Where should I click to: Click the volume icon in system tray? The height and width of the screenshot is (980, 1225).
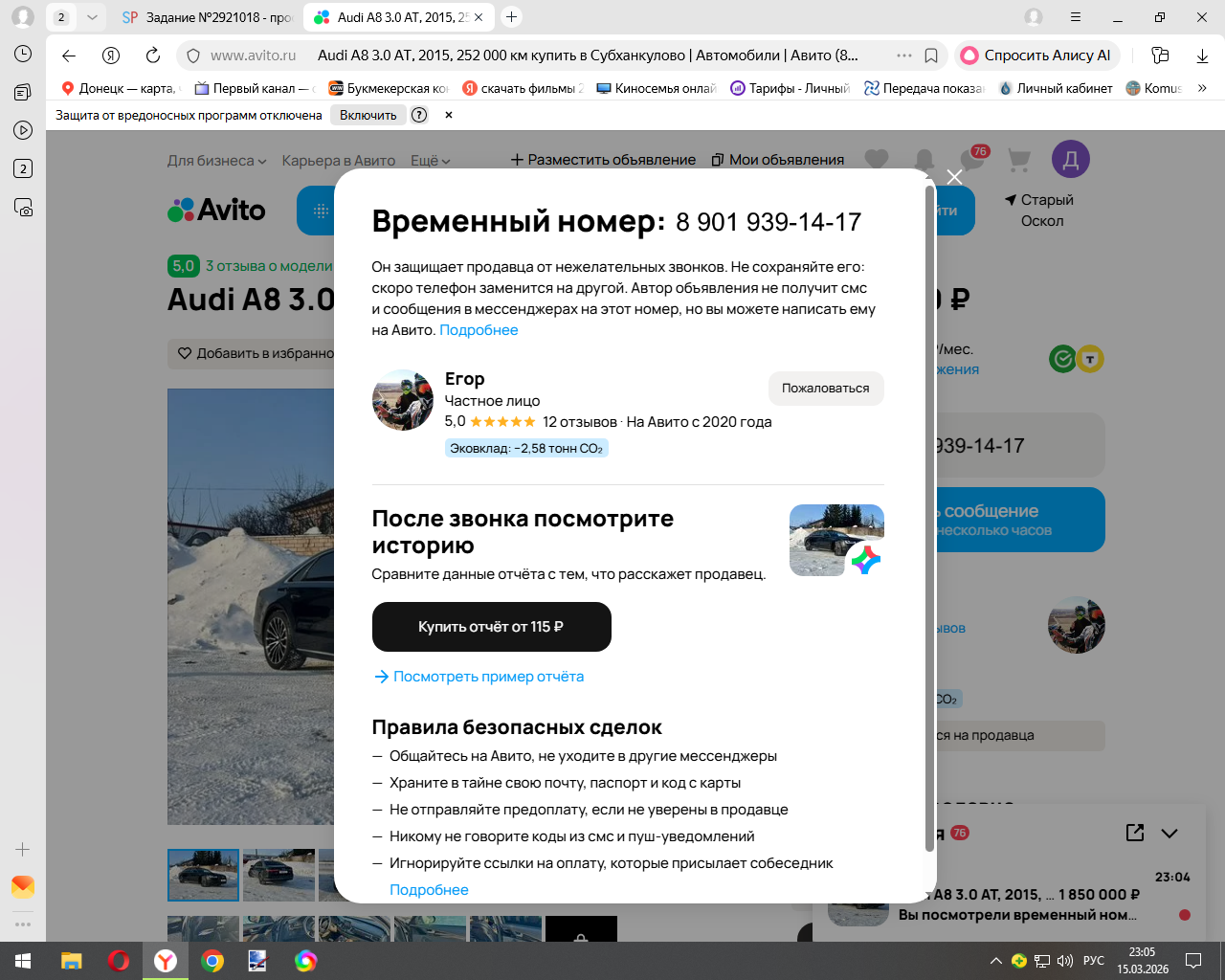click(x=1065, y=961)
